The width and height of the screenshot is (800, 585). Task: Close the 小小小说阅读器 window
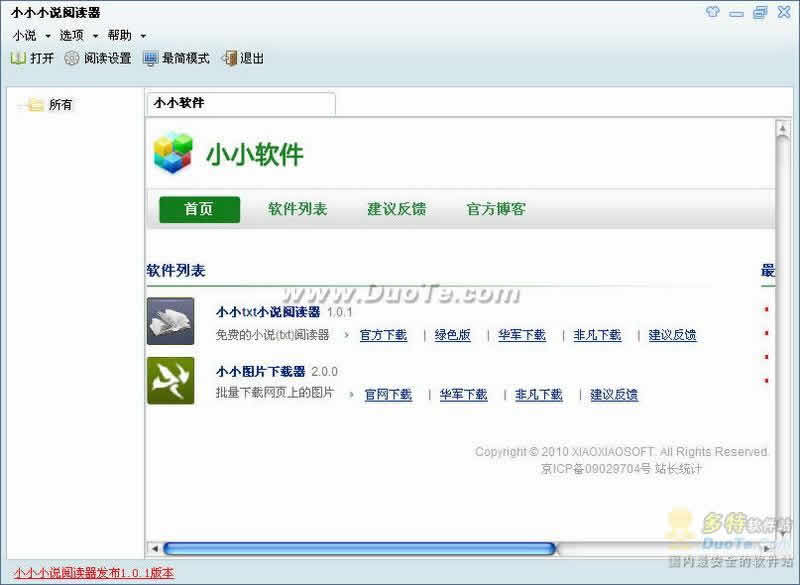click(784, 12)
